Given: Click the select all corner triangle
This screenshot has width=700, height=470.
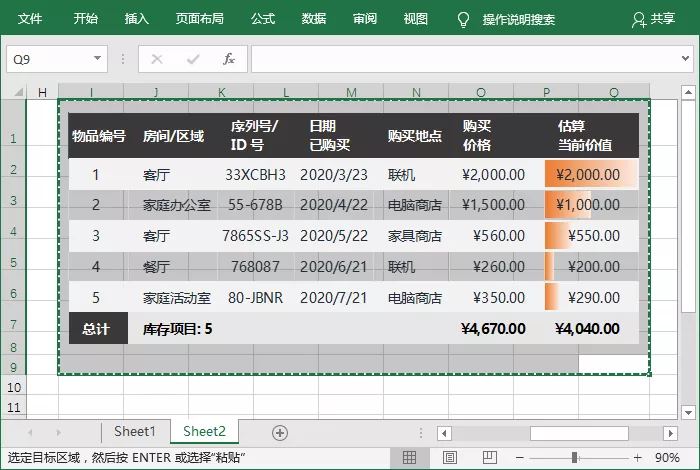Looking at the screenshot, I should (17, 92).
